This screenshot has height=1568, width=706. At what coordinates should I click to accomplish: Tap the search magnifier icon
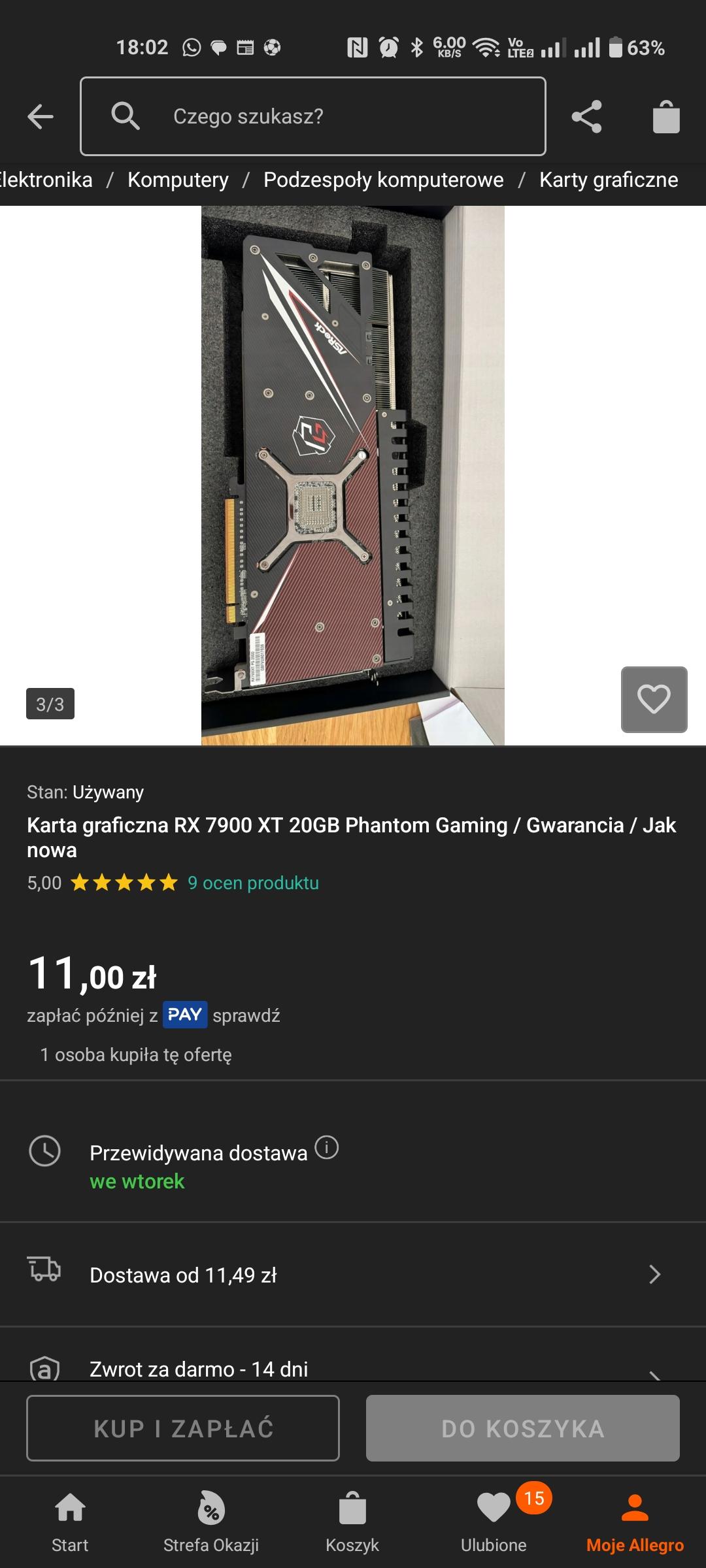126,116
